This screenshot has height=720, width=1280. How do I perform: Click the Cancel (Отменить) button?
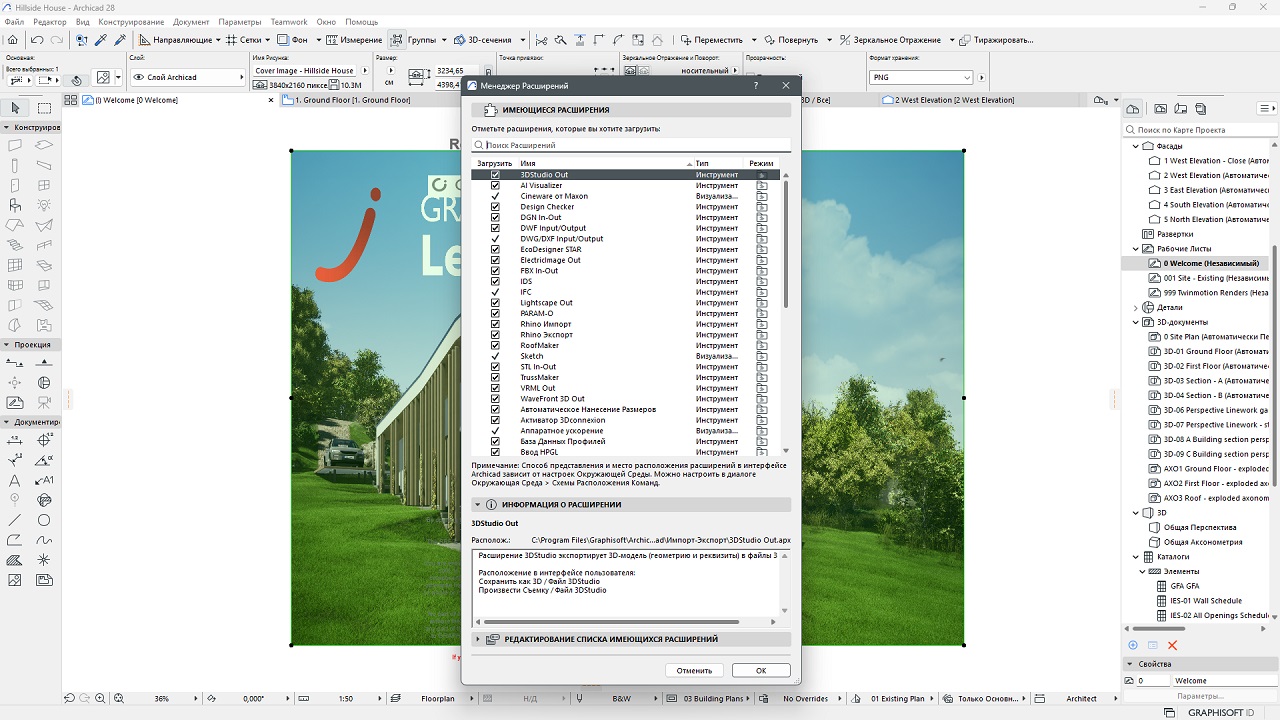pyautogui.click(x=694, y=670)
